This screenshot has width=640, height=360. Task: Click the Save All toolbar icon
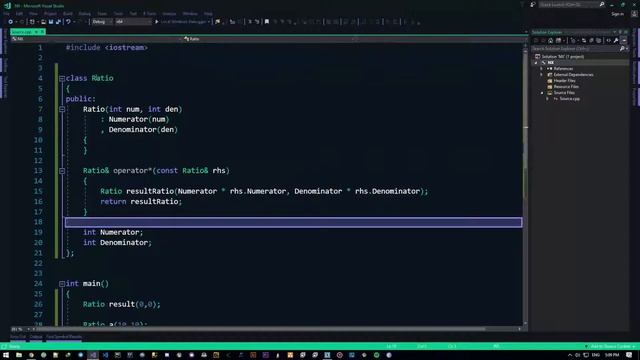click(x=58, y=22)
